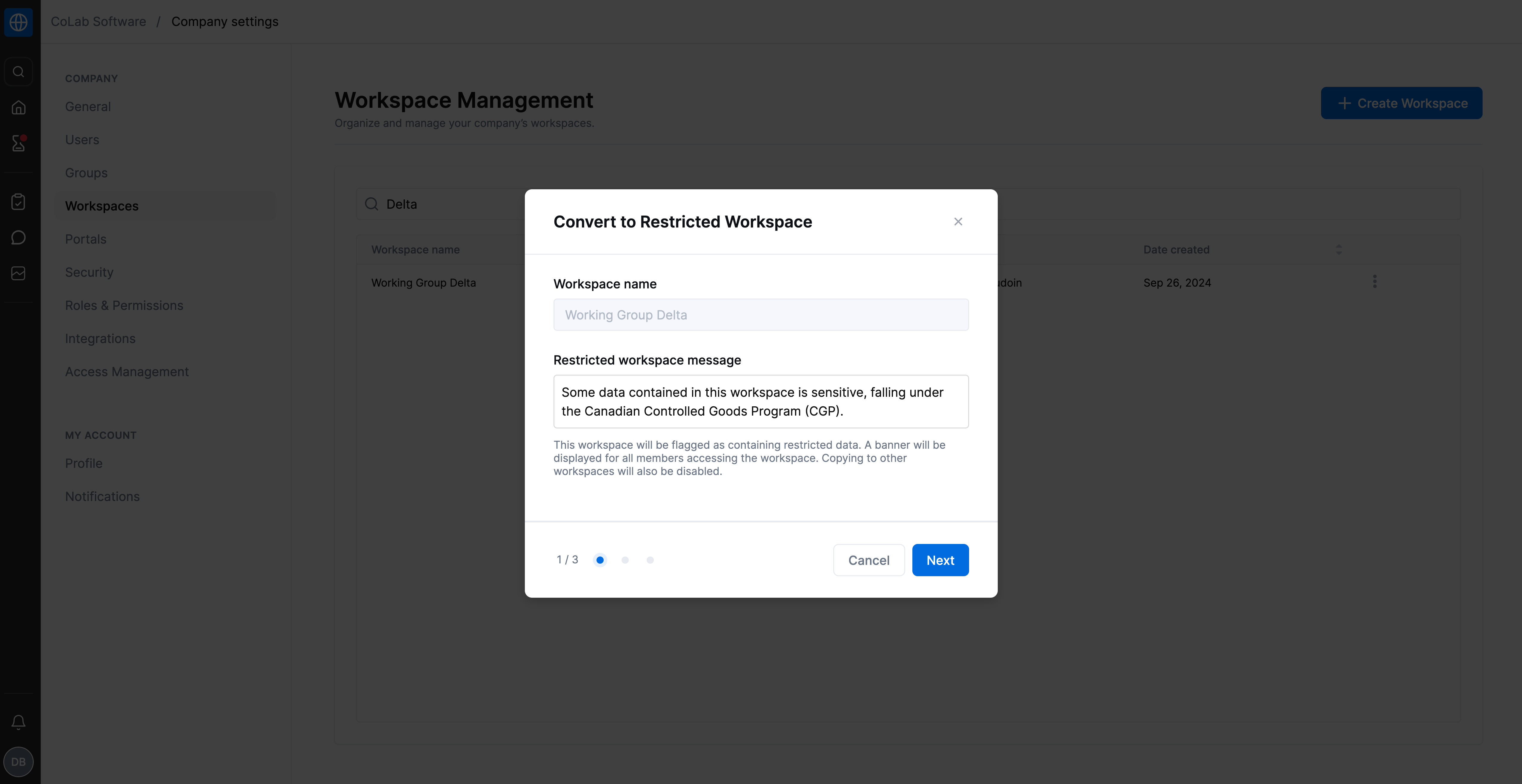The width and height of the screenshot is (1522, 784).
Task: Click the DB user avatar
Action: [x=18, y=762]
